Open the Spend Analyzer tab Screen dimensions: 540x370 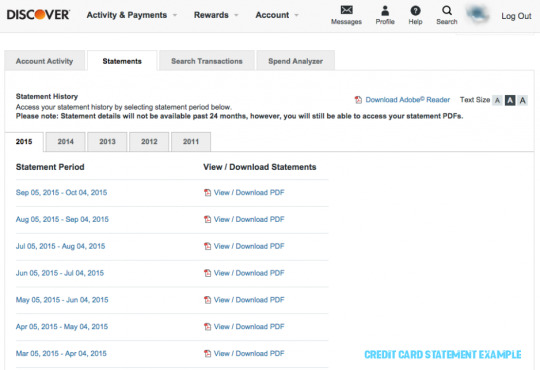tap(295, 61)
